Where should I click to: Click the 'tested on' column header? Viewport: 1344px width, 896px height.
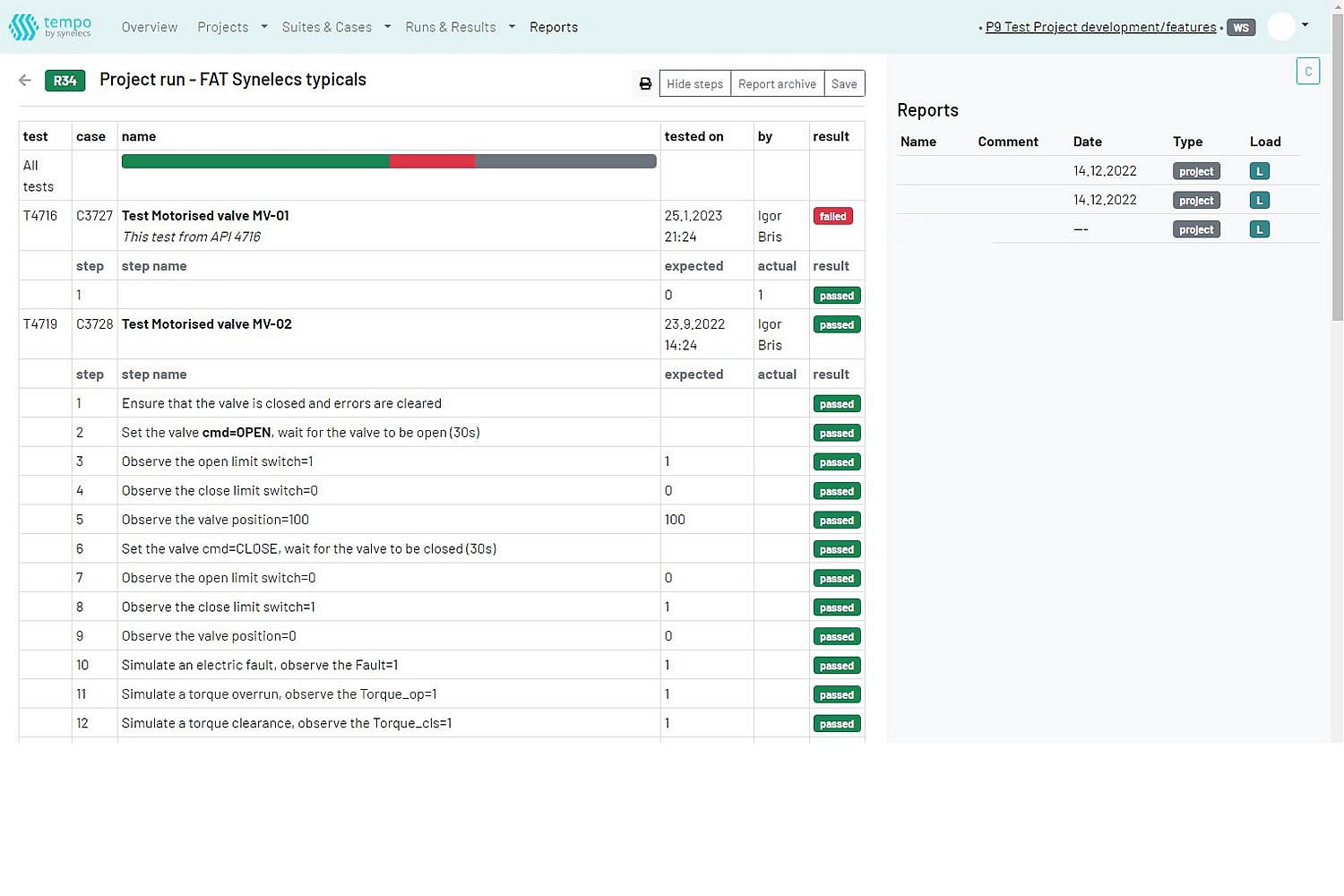pos(694,136)
